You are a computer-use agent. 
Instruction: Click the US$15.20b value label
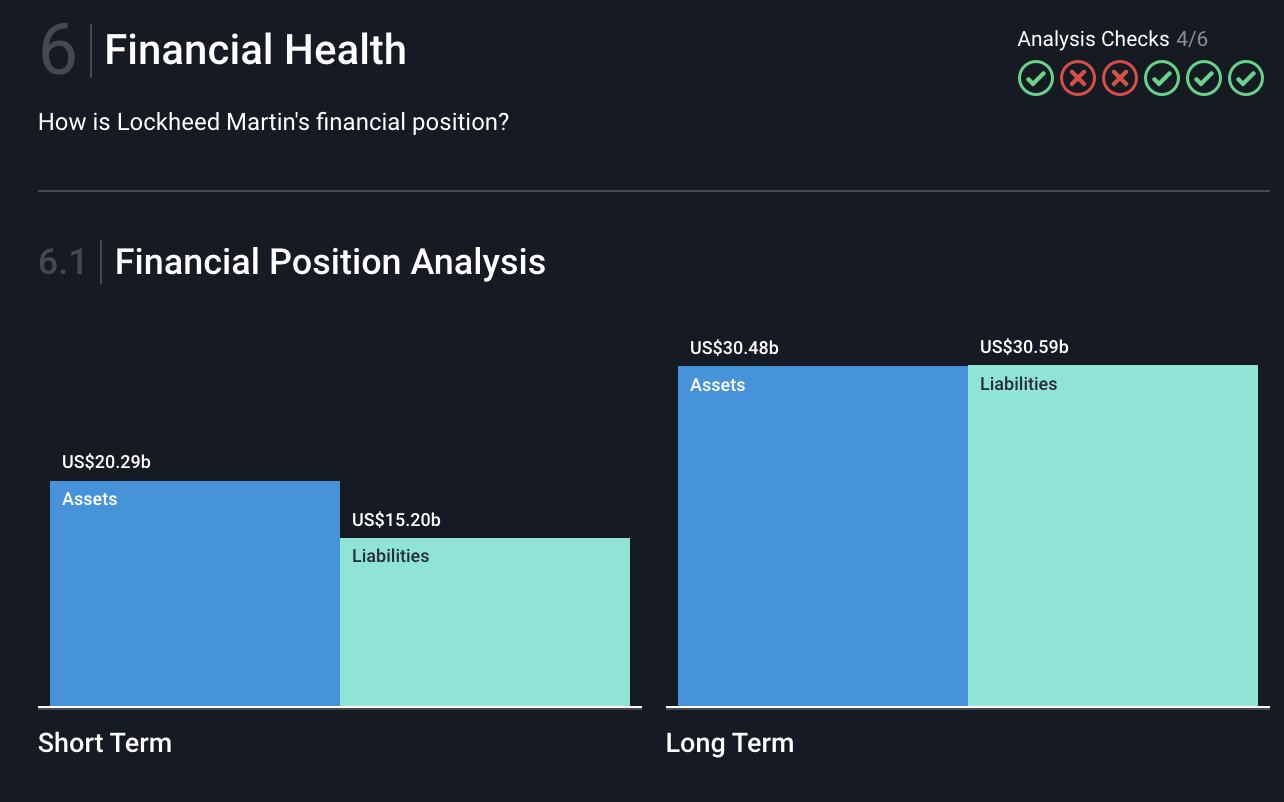[x=396, y=520]
